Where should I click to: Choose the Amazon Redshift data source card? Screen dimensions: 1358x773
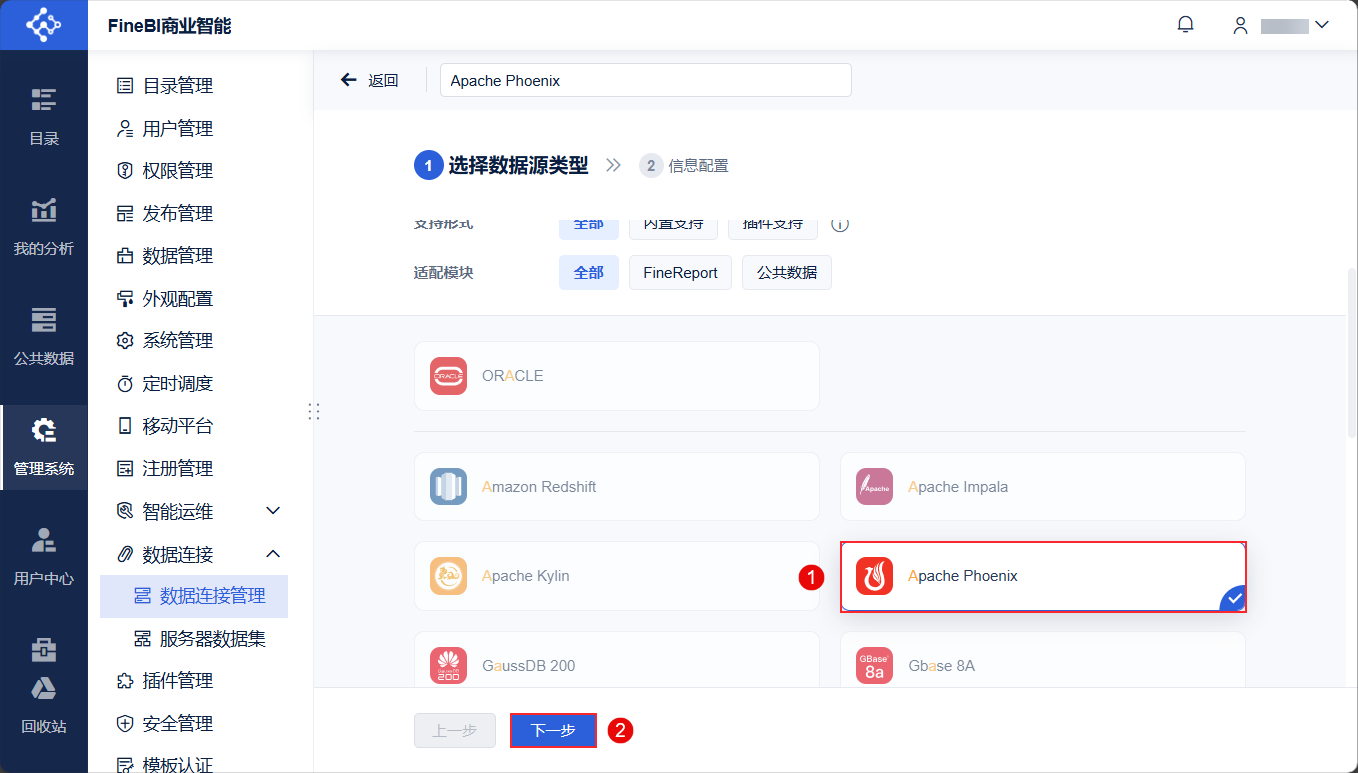617,487
